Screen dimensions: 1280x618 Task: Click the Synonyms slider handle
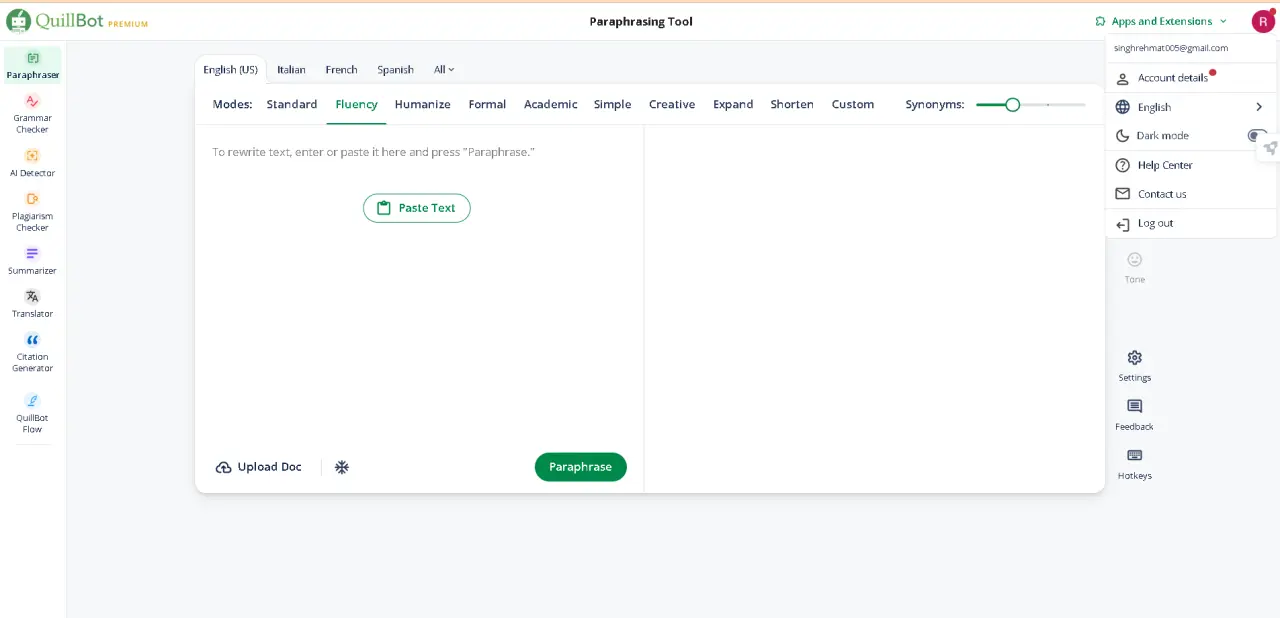click(1012, 104)
